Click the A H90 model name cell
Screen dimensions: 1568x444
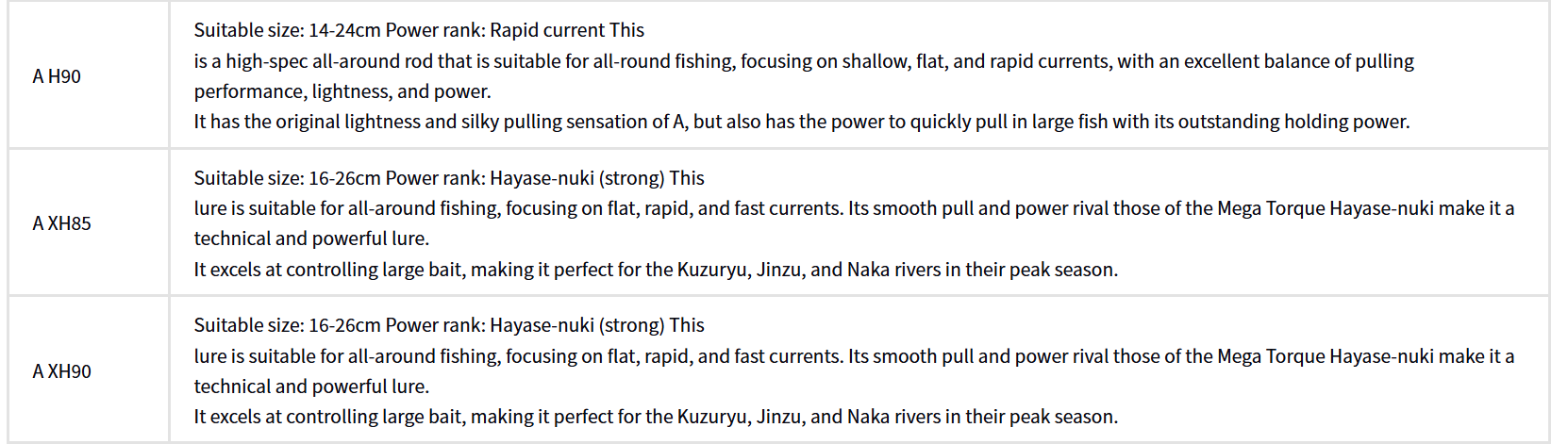(57, 76)
